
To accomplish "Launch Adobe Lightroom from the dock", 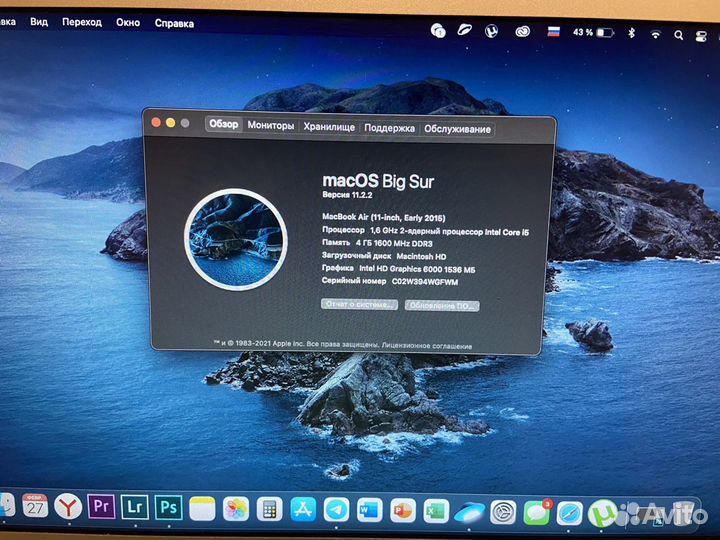I will (x=135, y=507).
